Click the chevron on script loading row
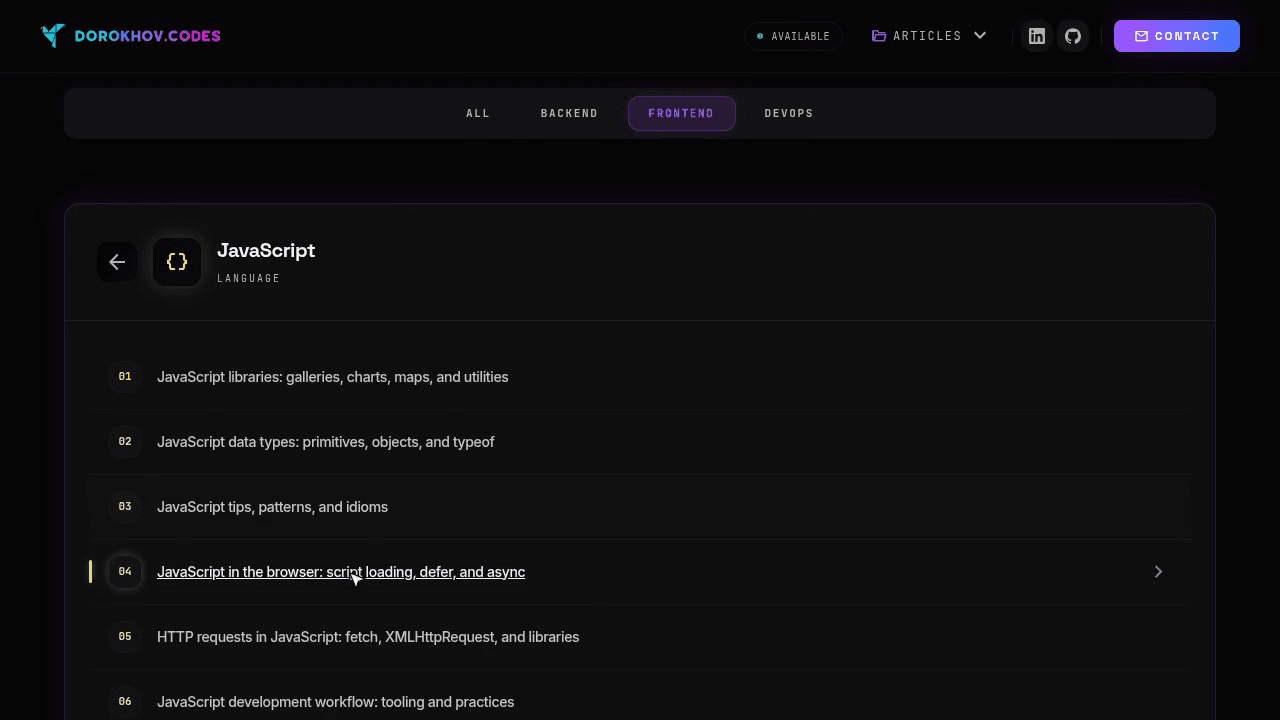The width and height of the screenshot is (1280, 720). point(1158,572)
